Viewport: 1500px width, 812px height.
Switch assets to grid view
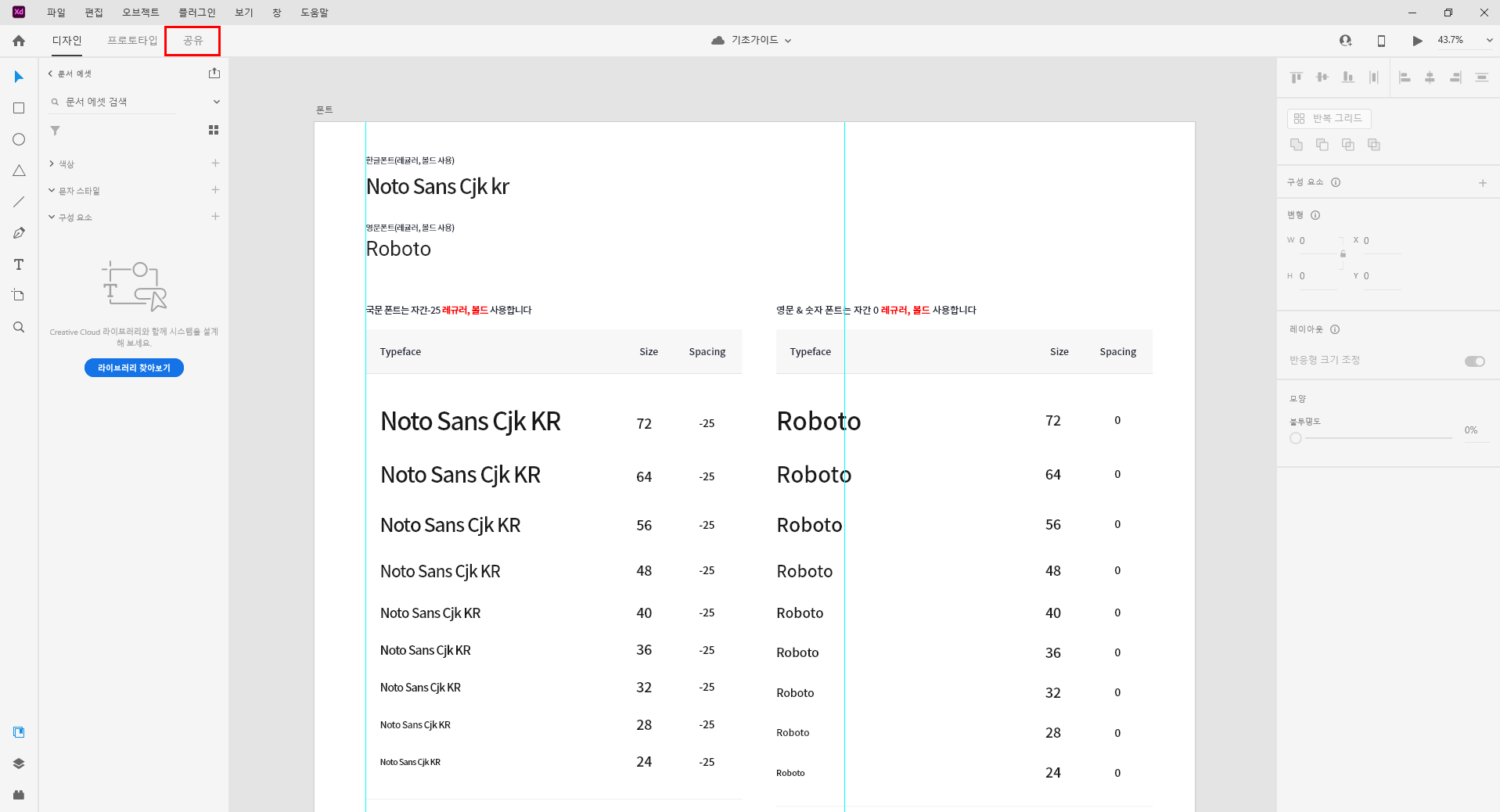click(214, 130)
